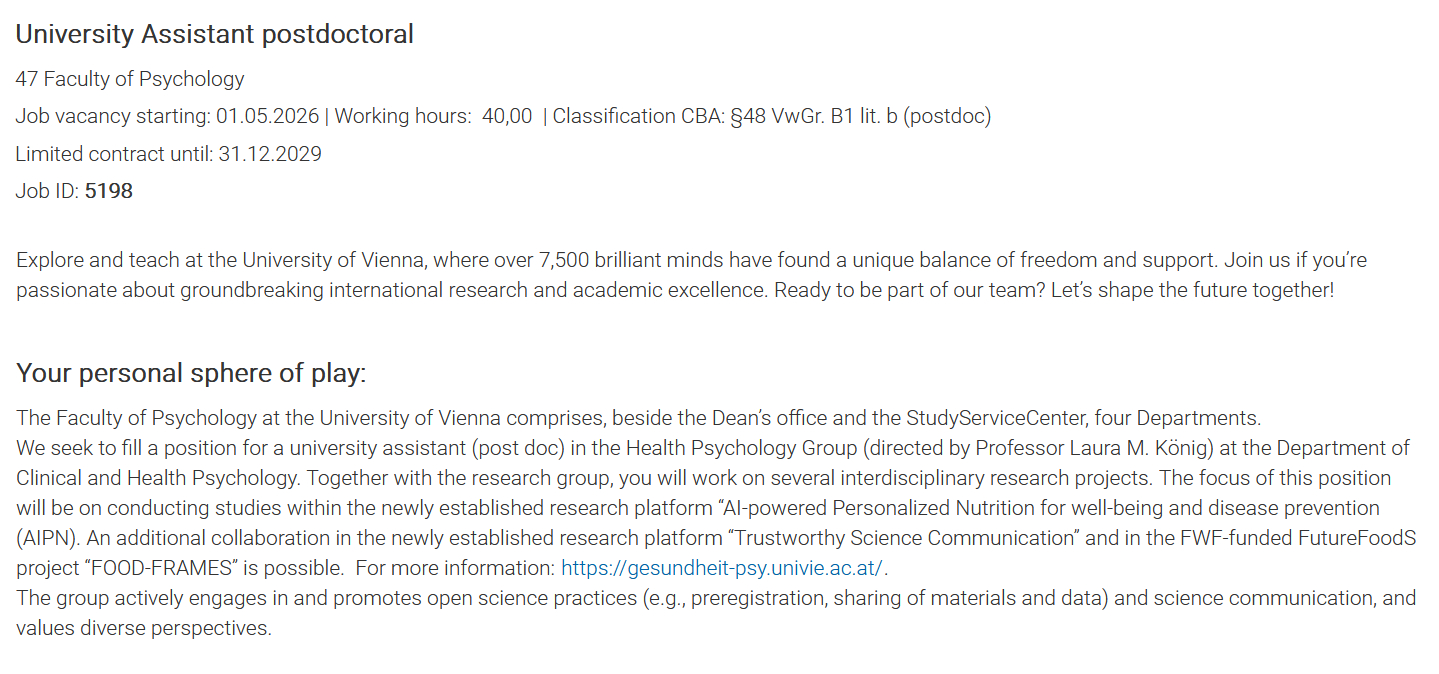The height and width of the screenshot is (674, 1439).
Task: Click the Job ID number 5198
Action: point(109,191)
